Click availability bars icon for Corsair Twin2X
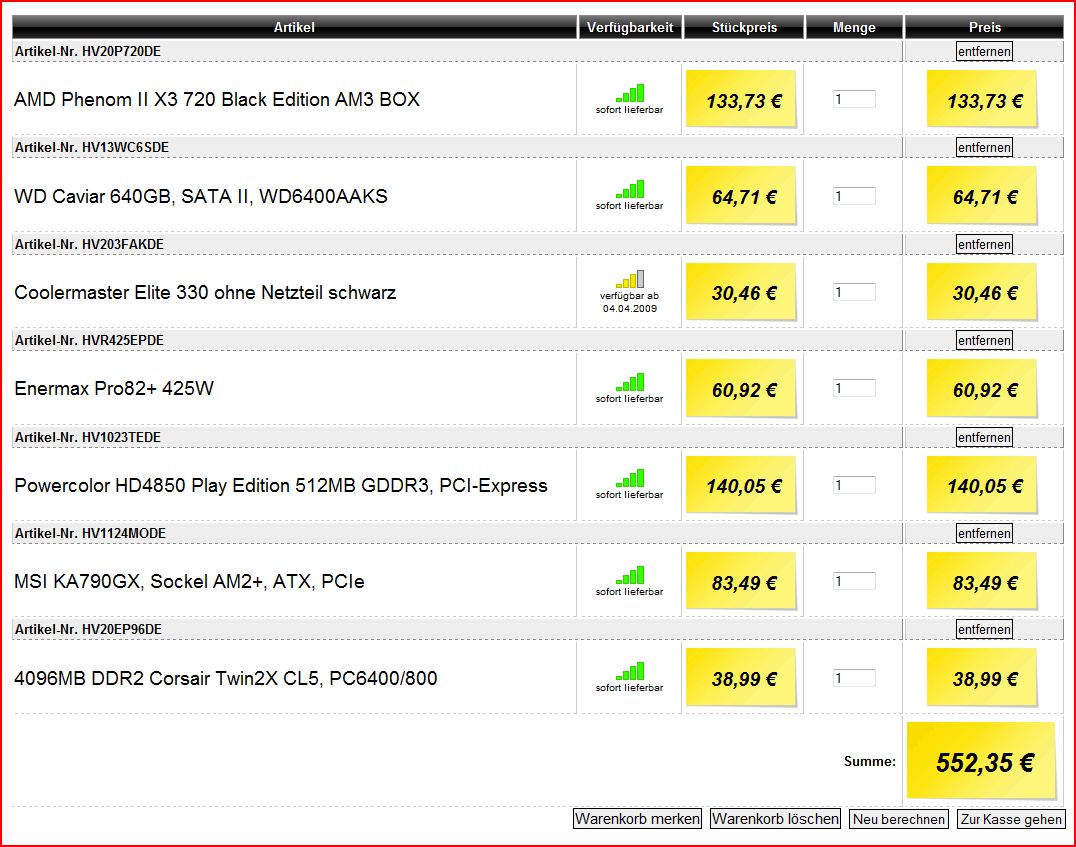 (x=630, y=671)
